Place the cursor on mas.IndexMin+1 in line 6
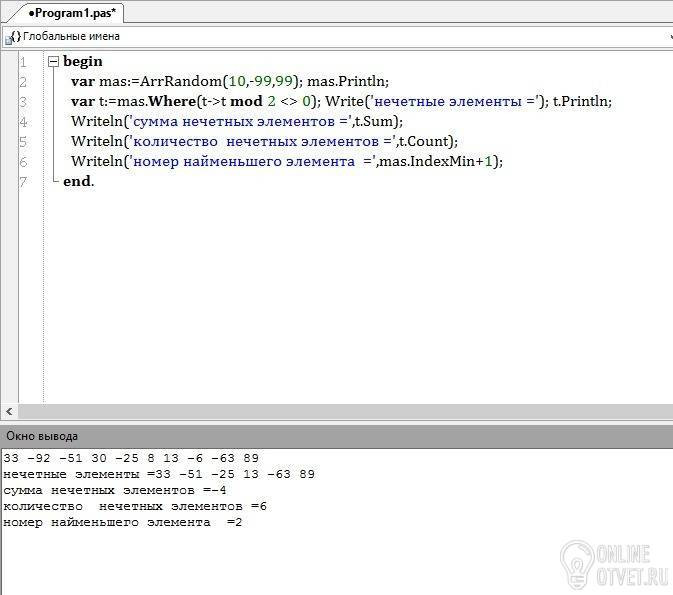Image resolution: width=673 pixels, height=595 pixels. [x=438, y=161]
